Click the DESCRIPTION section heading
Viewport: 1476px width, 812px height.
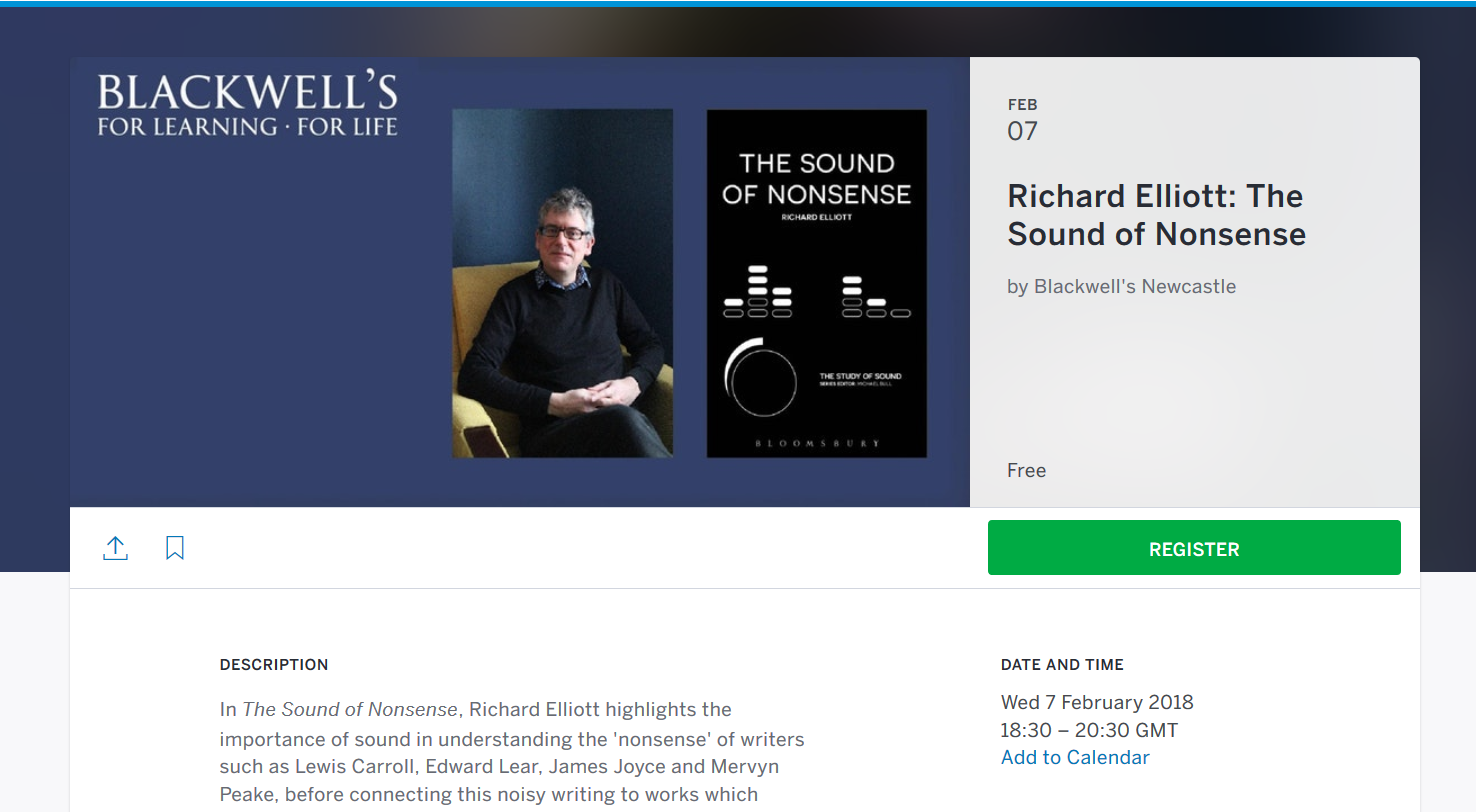point(273,664)
